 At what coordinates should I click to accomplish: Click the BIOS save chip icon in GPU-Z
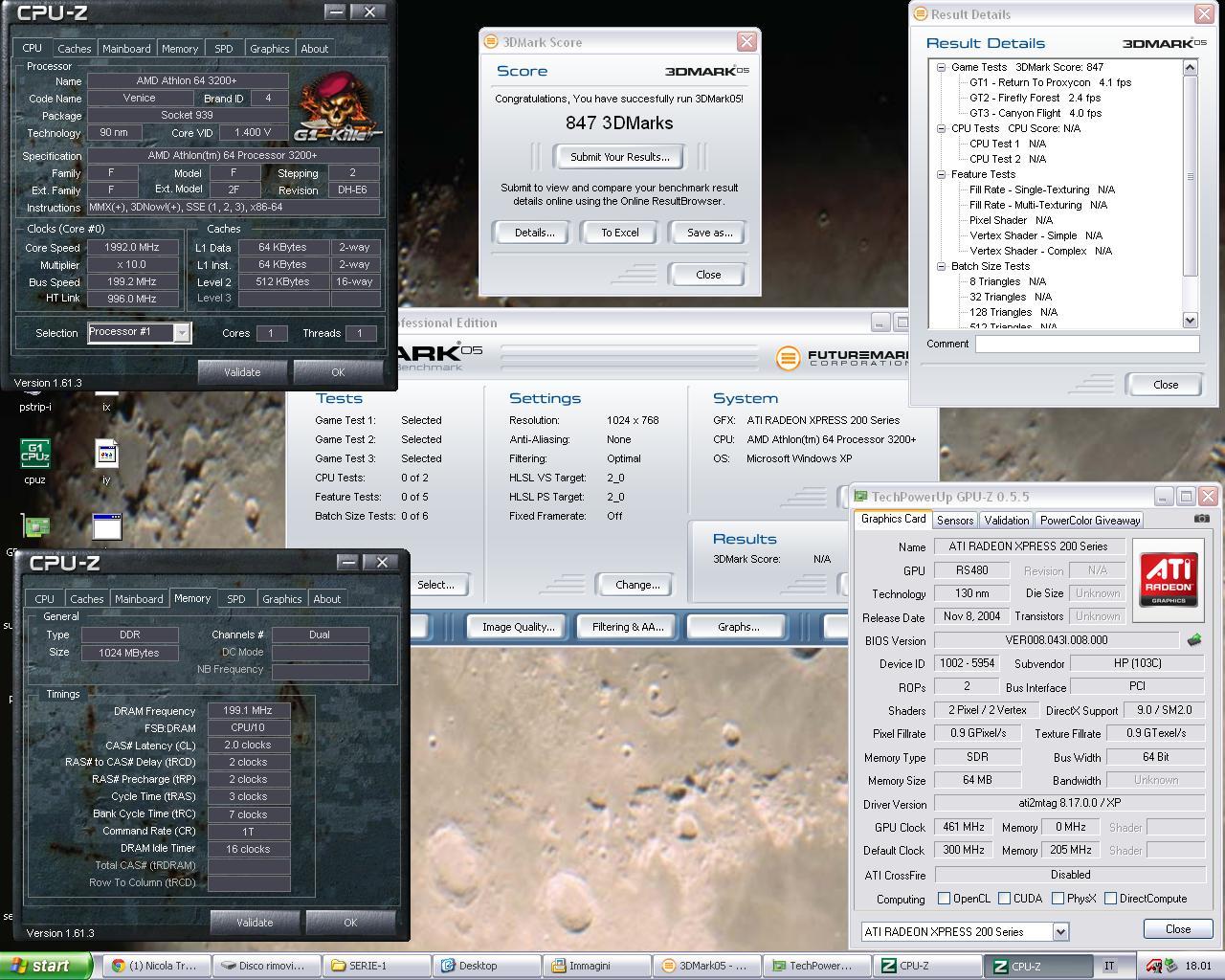1193,639
